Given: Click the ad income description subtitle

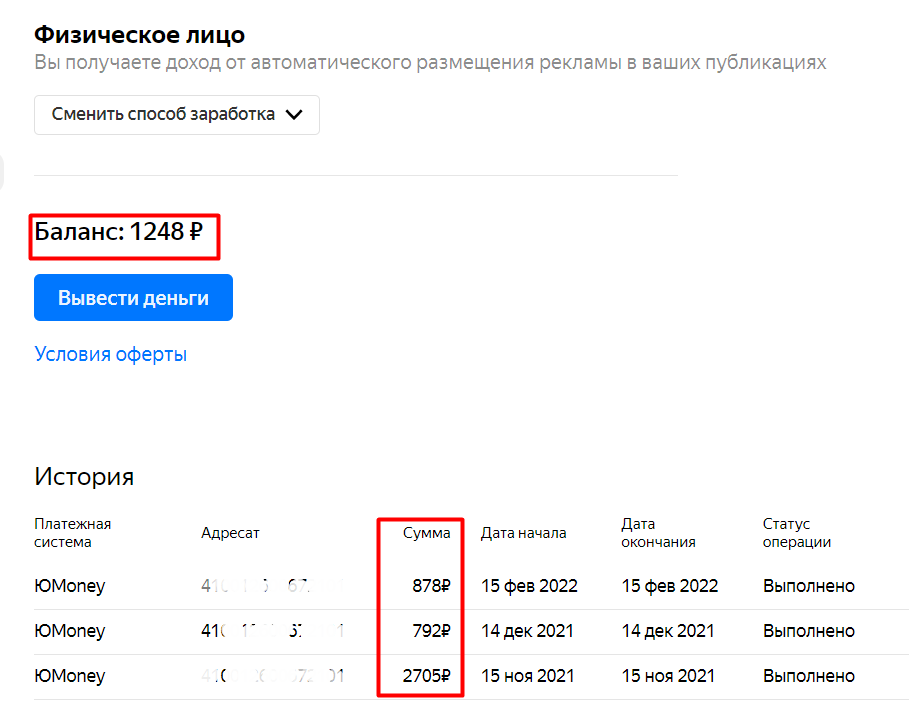Looking at the screenshot, I should point(430,63).
